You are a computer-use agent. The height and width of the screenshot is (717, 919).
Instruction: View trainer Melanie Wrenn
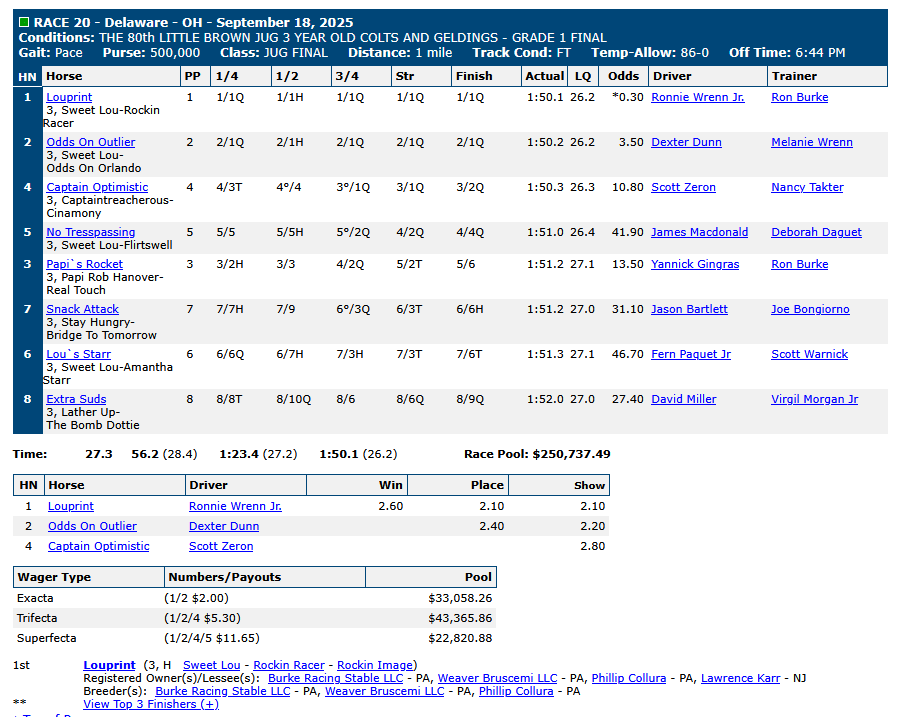point(811,142)
